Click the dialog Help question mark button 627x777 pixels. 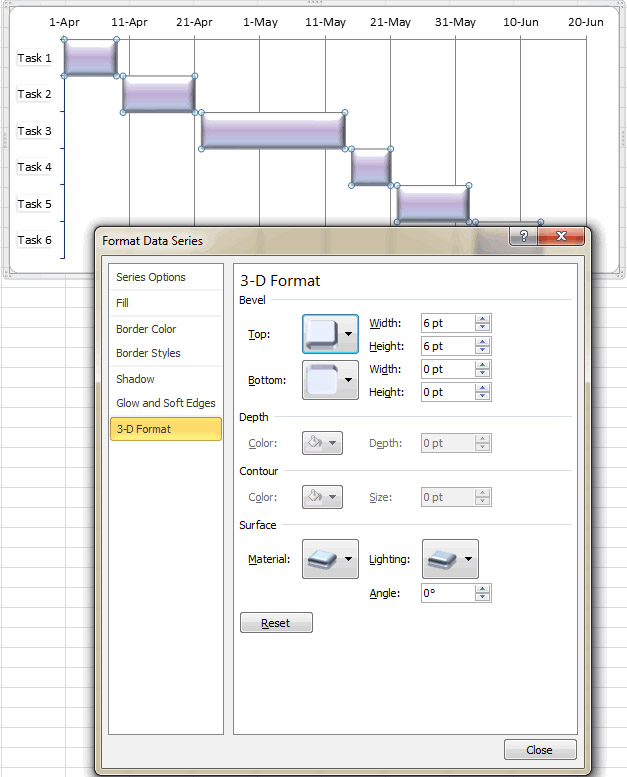coord(522,236)
